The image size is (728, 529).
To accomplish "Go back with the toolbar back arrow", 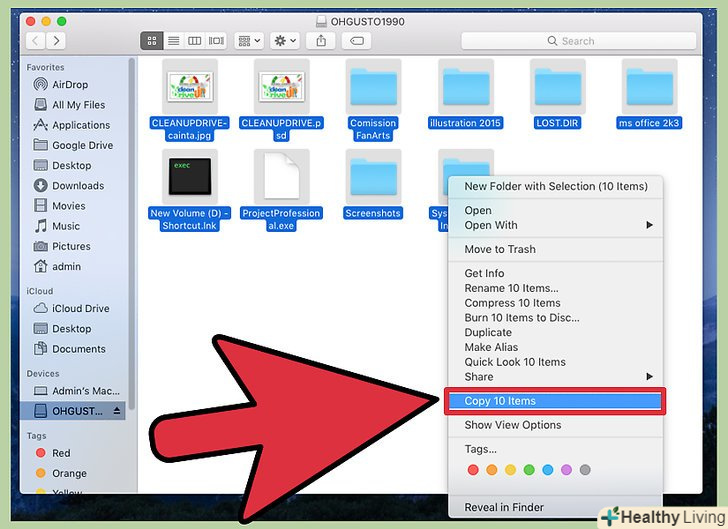I will 36,41.
